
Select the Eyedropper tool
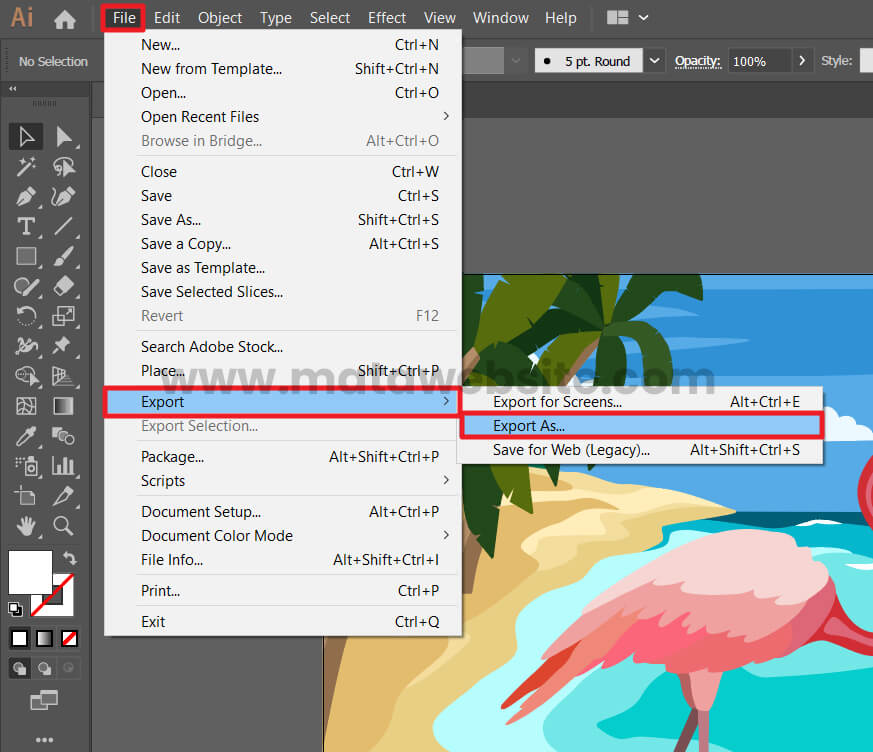(26, 436)
